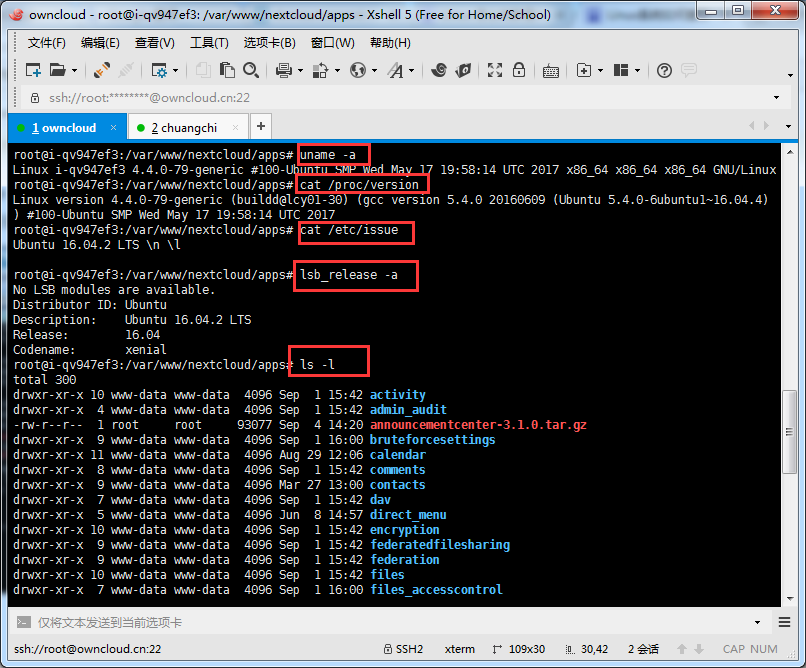The width and height of the screenshot is (806, 668).
Task: Click the lock screen padlock icon
Action: pos(519,70)
